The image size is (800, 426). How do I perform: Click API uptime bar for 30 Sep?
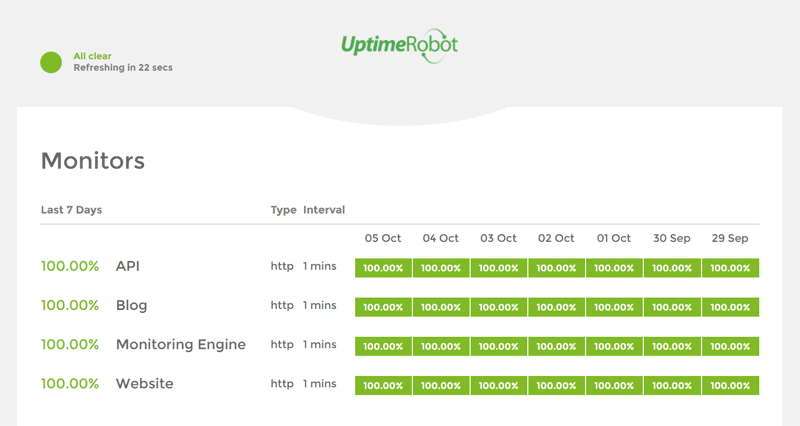[x=672, y=268]
